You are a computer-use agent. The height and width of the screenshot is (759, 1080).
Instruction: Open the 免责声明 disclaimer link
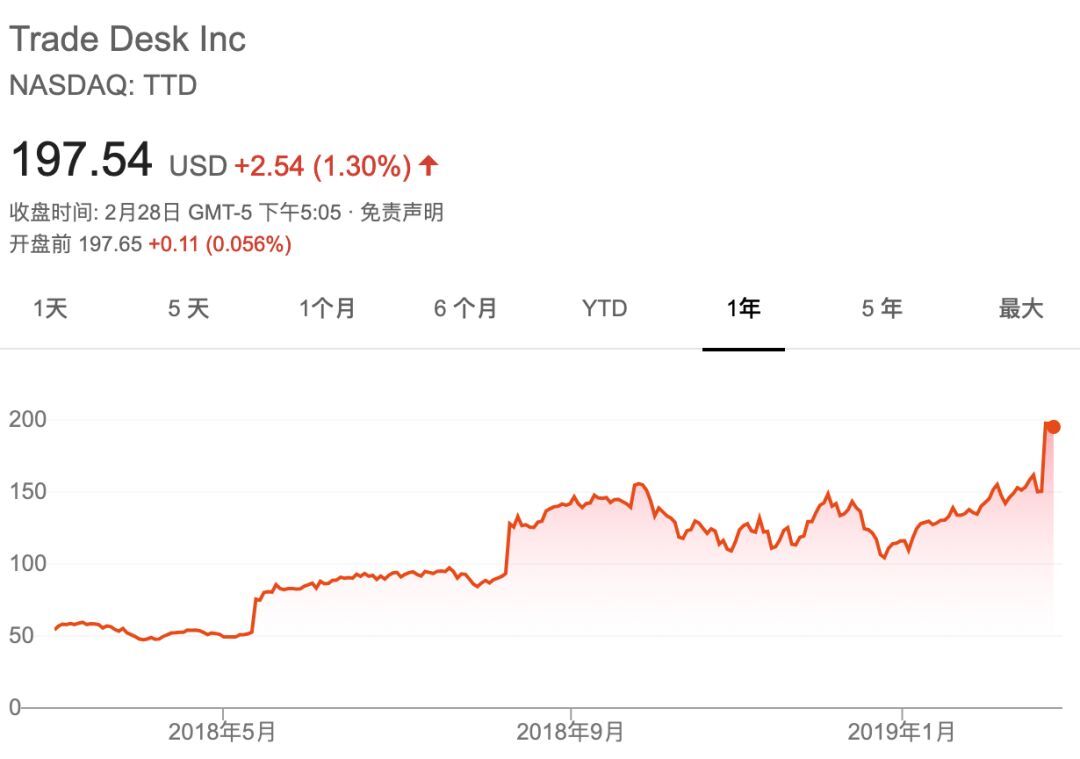[402, 212]
